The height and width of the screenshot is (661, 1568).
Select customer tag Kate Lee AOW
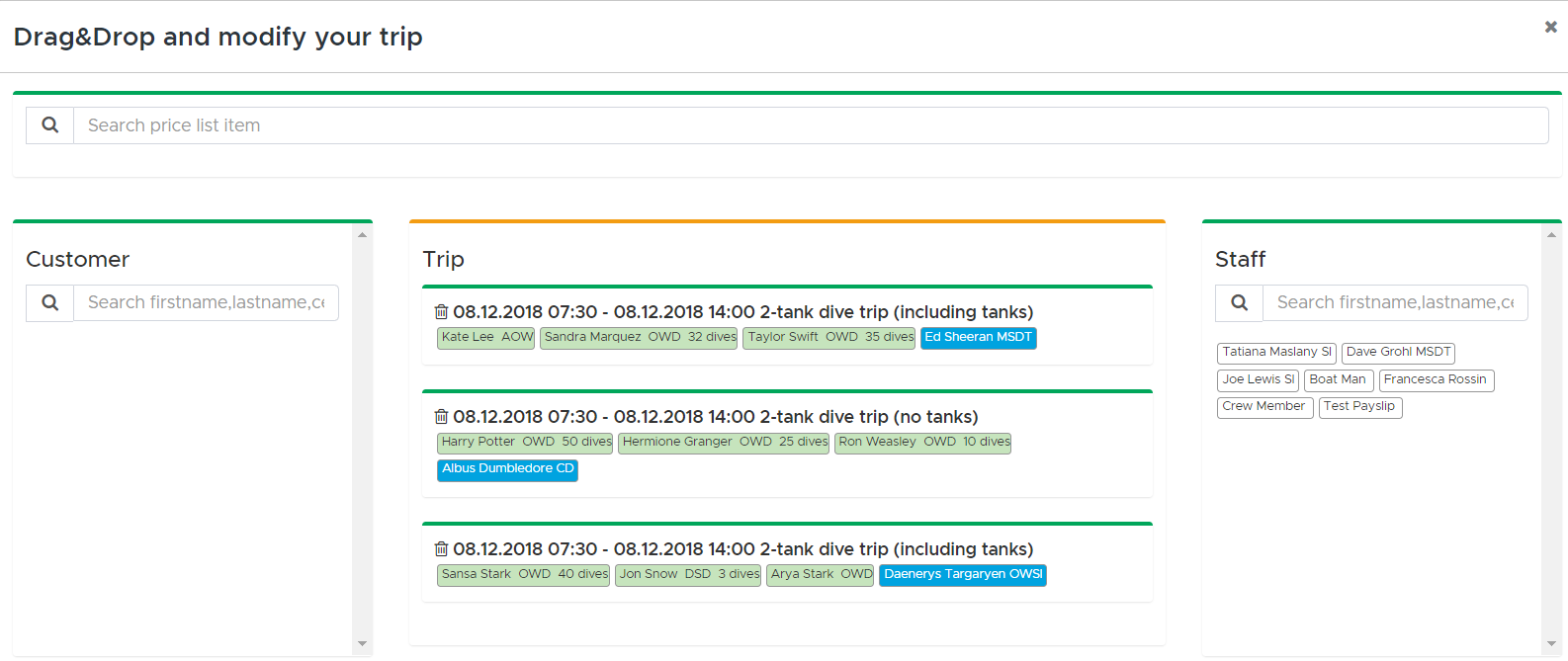pos(486,338)
